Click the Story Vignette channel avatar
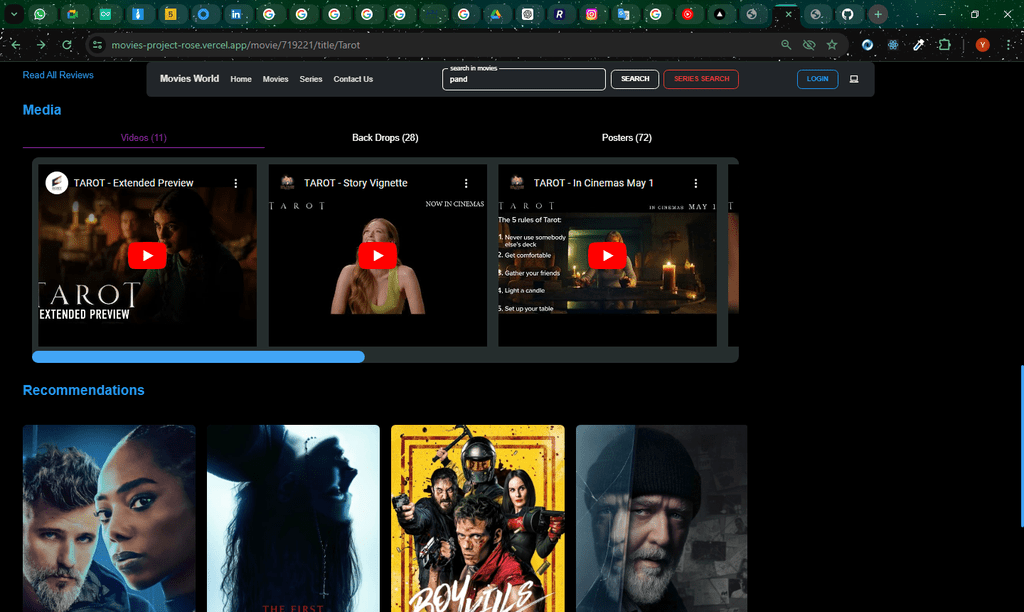Viewport: 1024px width, 612px height. pyautogui.click(x=287, y=183)
